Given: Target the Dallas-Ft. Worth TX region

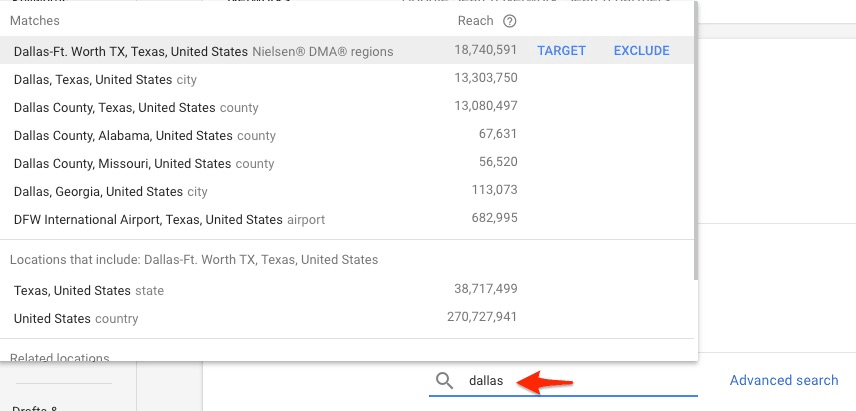Looking at the screenshot, I should (x=561, y=51).
